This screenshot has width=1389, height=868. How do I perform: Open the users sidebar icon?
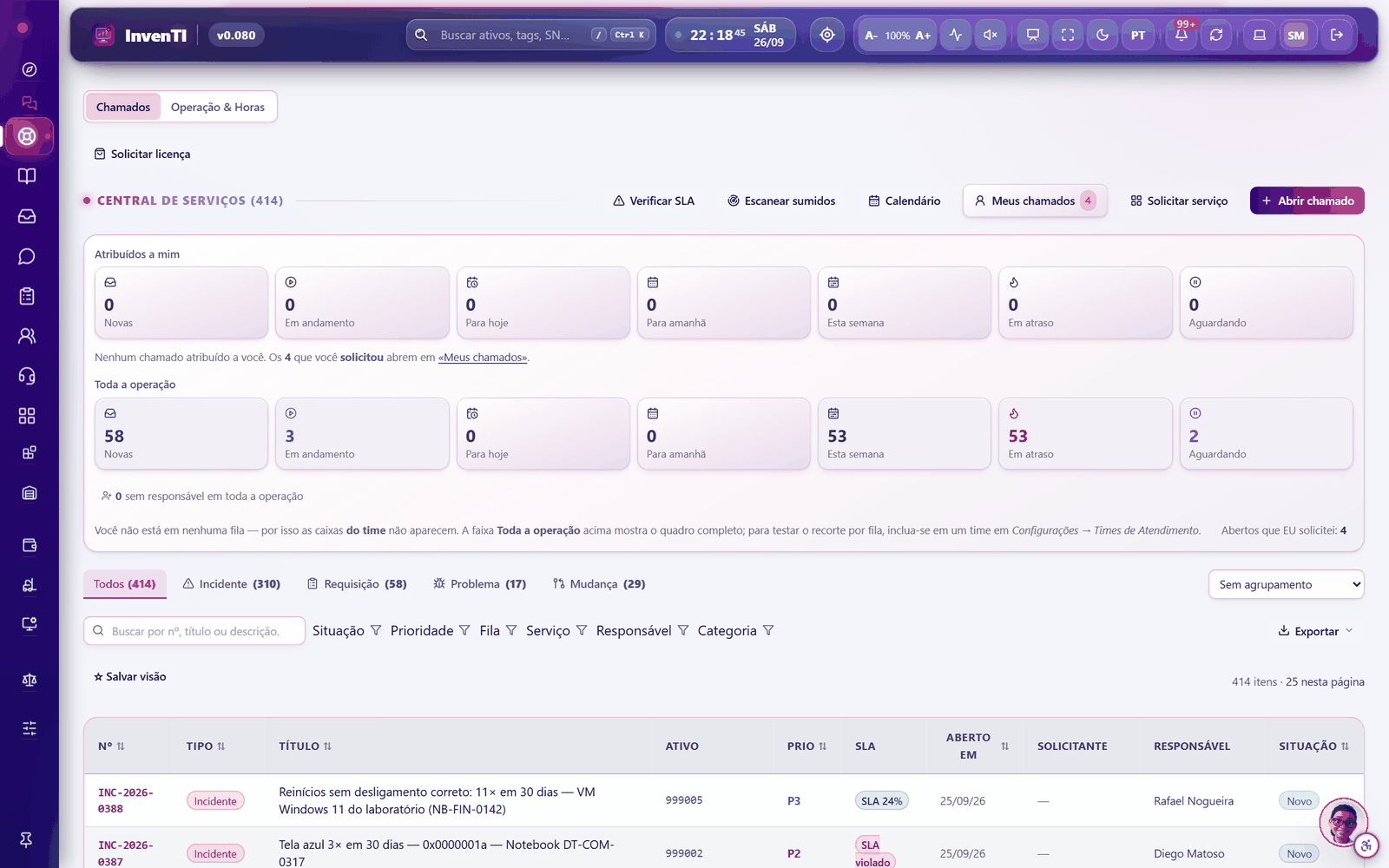coord(28,336)
